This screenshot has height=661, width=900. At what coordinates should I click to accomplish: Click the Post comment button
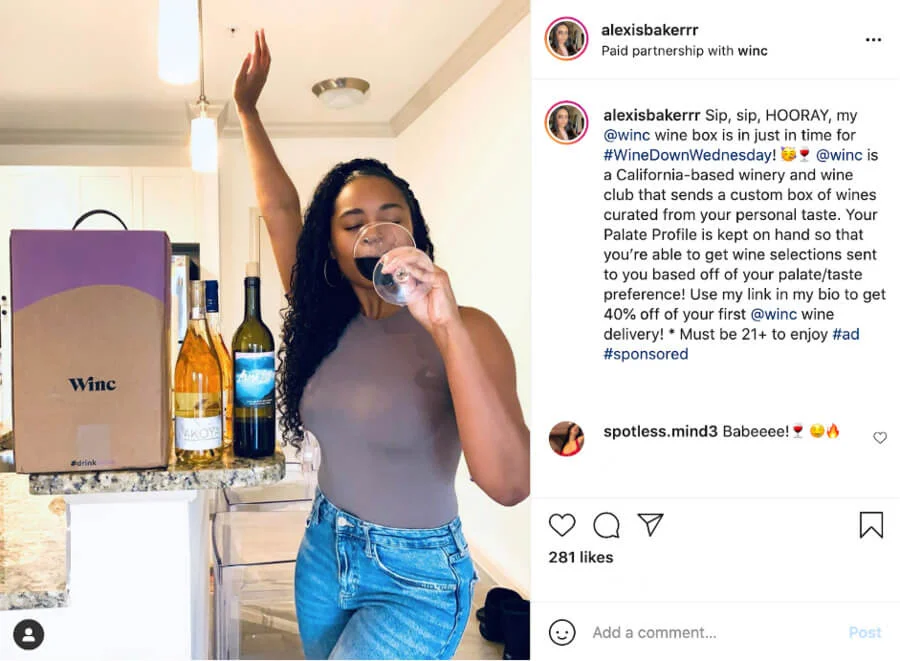pos(864,632)
